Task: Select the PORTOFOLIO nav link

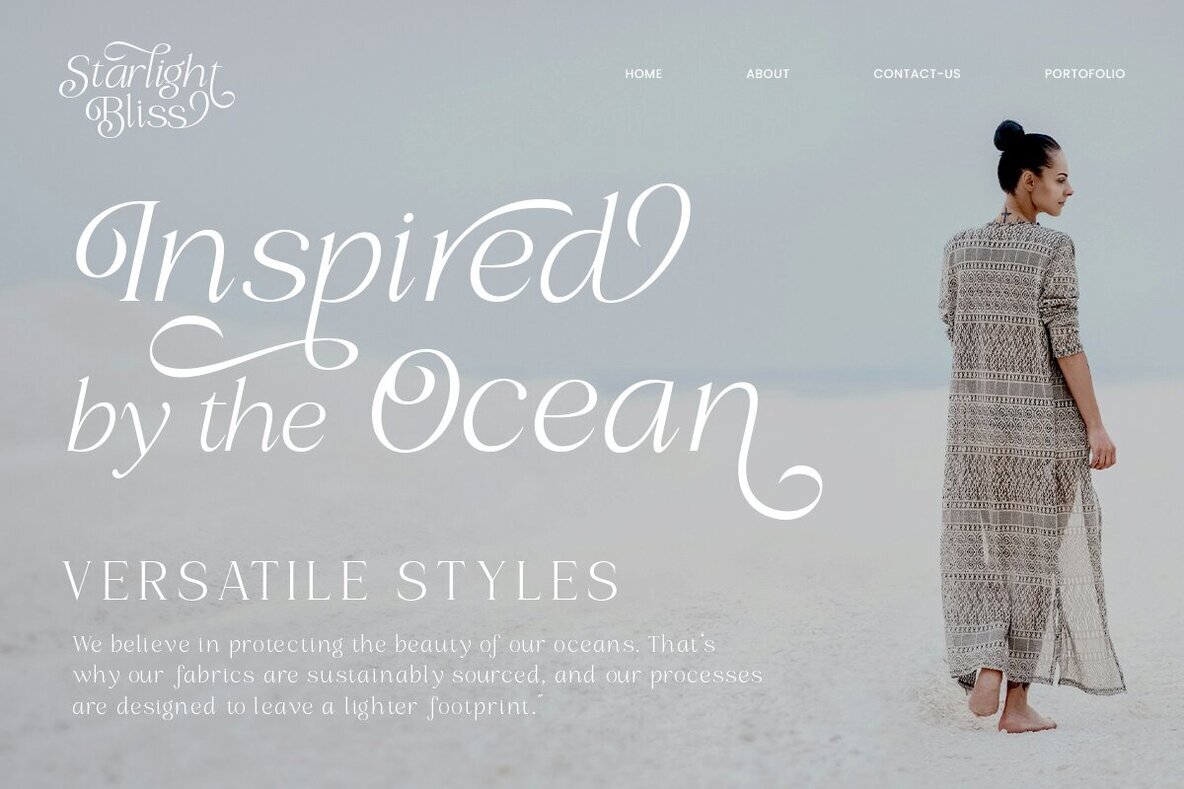Action: point(1084,73)
